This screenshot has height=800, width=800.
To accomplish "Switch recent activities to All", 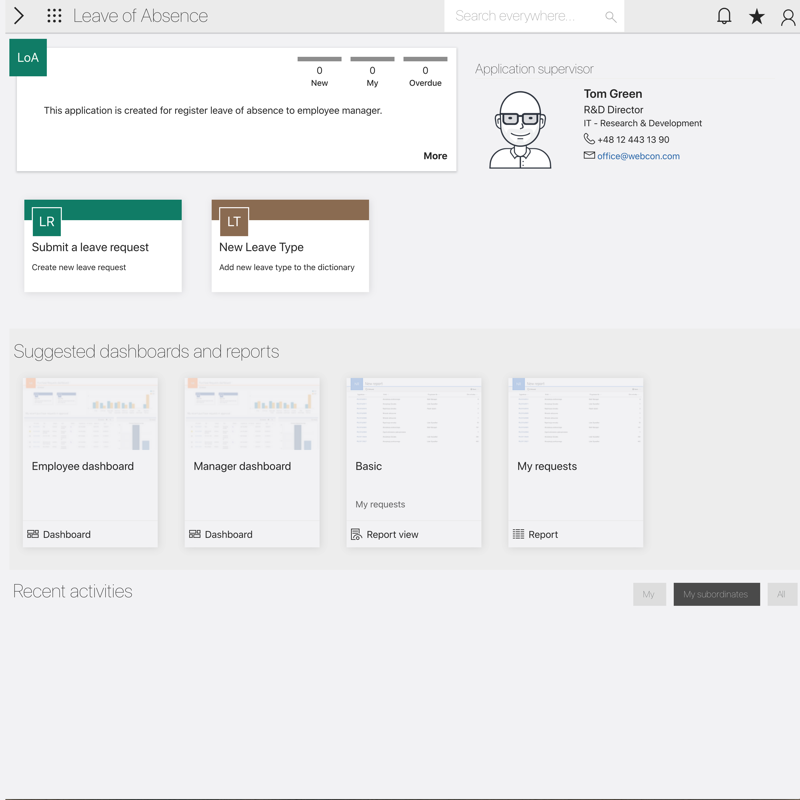I will (x=781, y=594).
